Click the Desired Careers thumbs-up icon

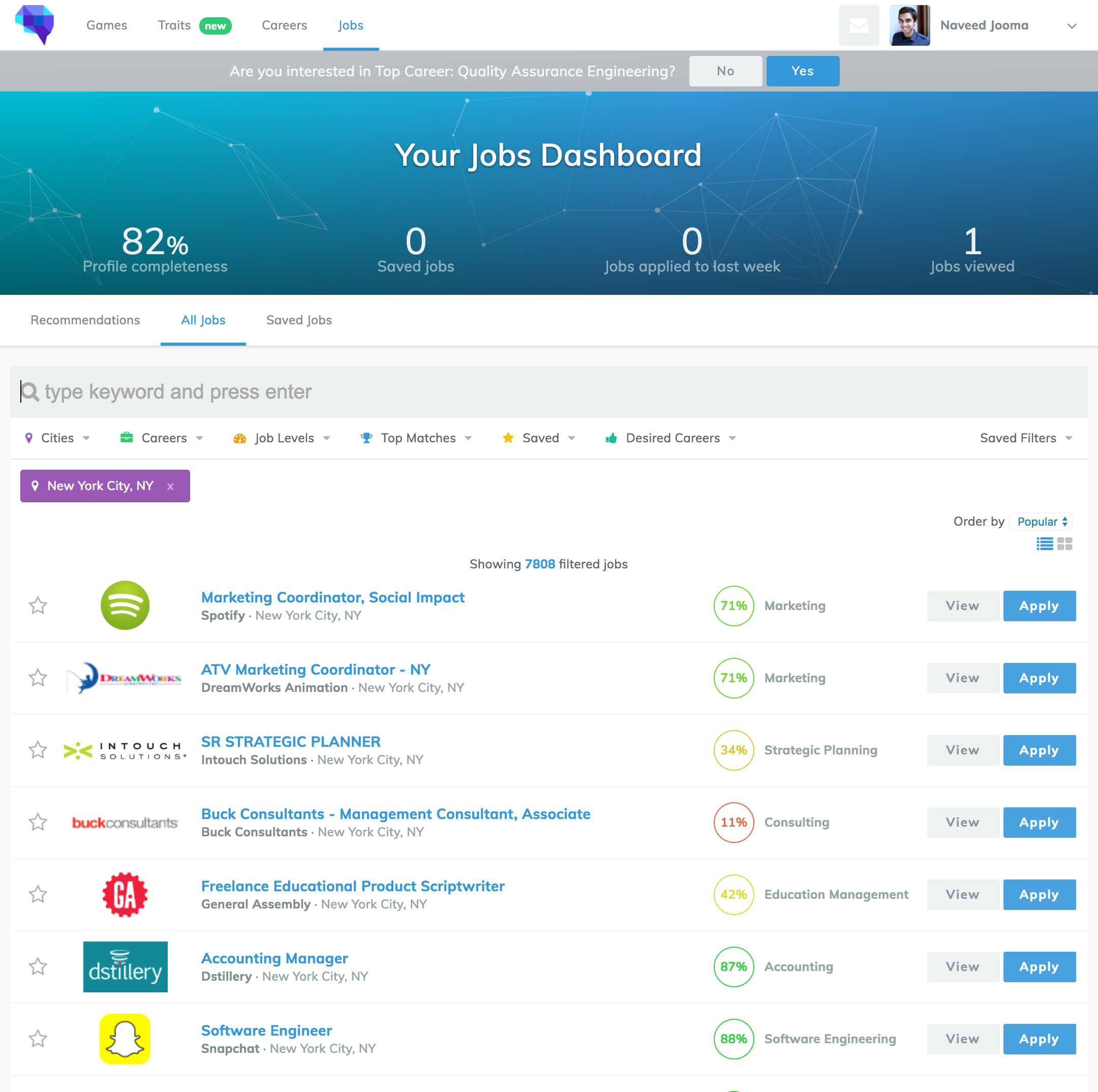[611, 438]
